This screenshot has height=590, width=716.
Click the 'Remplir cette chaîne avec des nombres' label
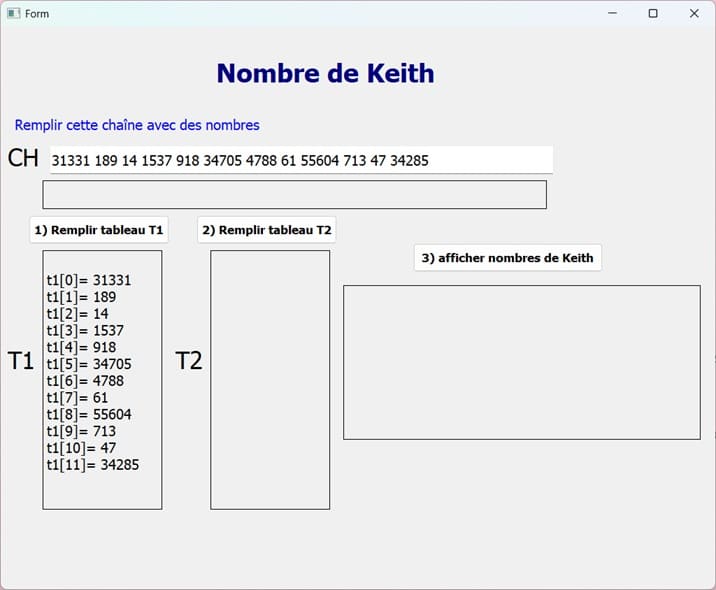click(137, 125)
